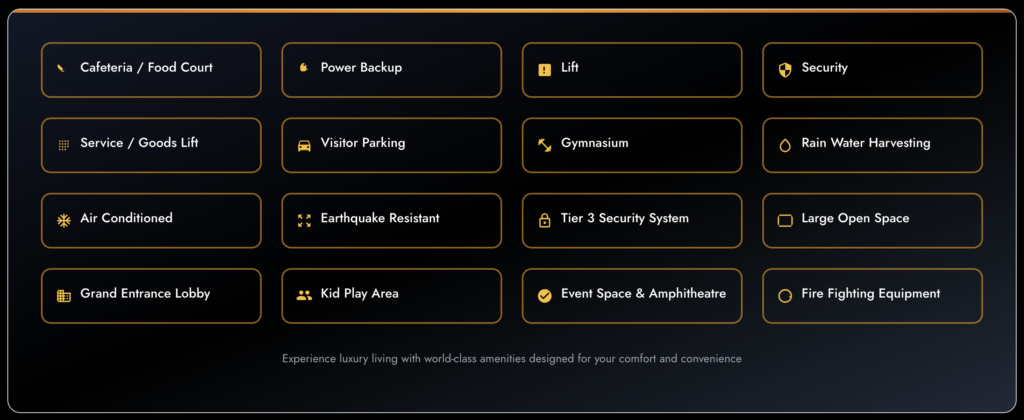Select the Fire Fighting Equipment card

872,295
